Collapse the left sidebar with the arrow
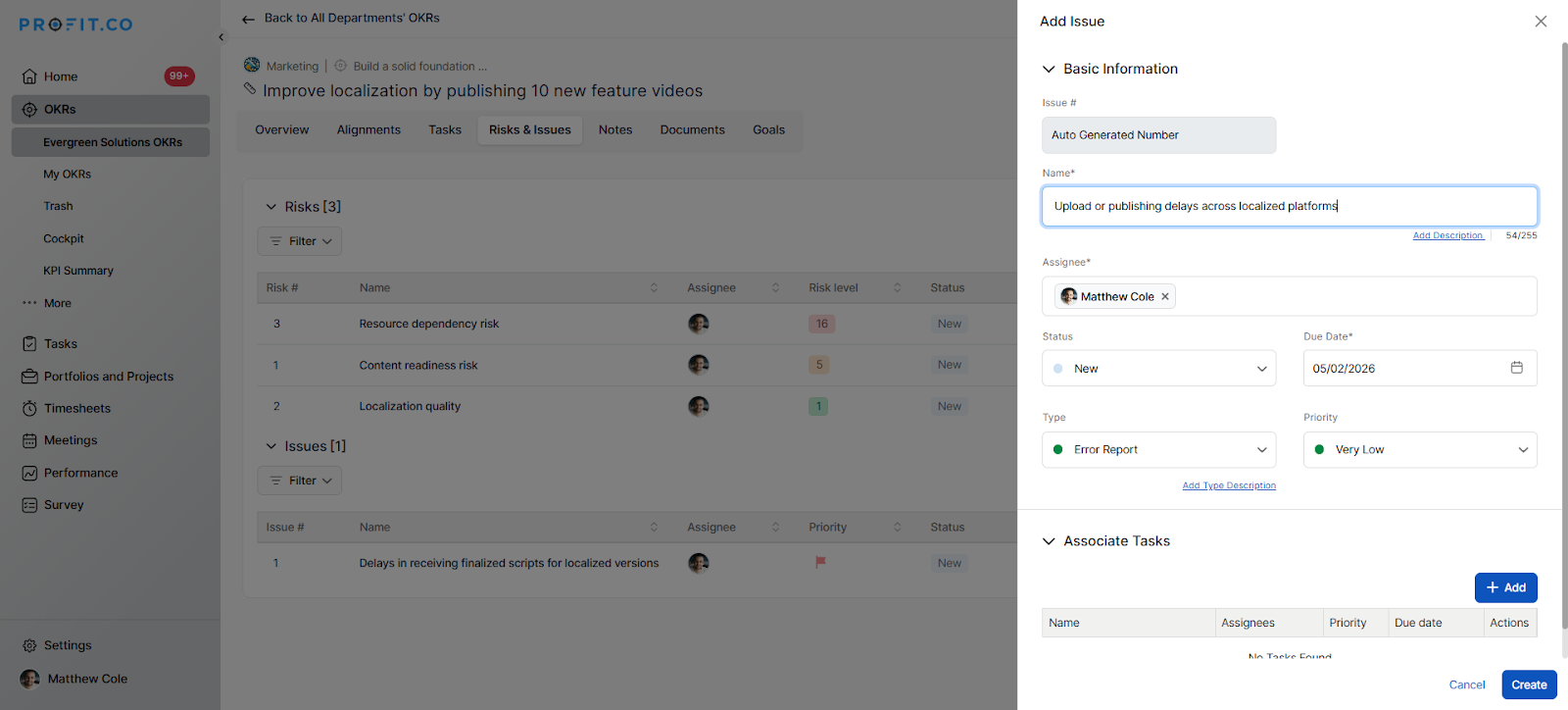This screenshot has height=710, width=1568. click(220, 37)
